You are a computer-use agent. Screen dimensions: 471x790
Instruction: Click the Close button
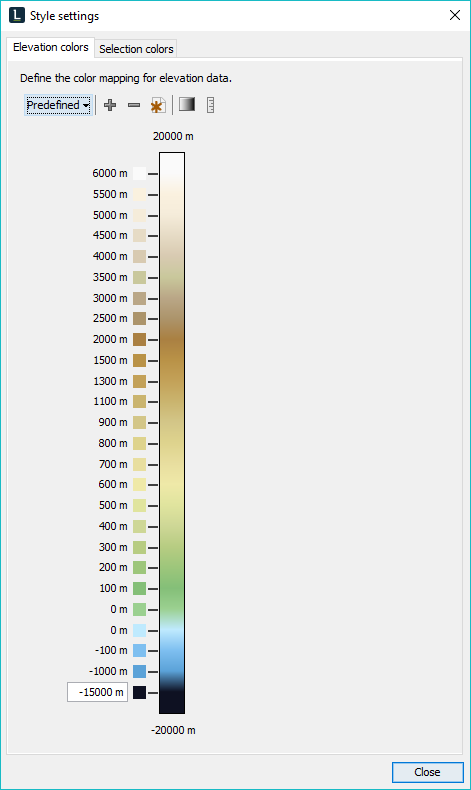427,772
